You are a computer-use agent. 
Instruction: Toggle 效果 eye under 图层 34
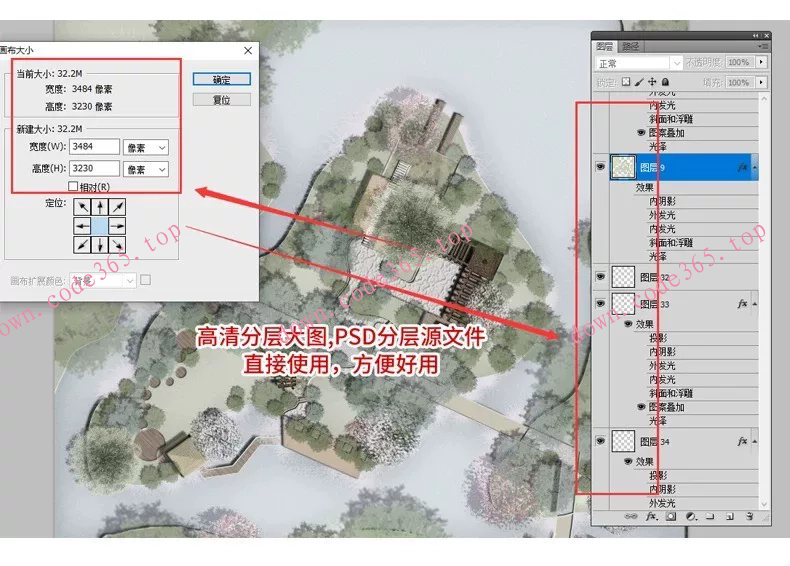[x=628, y=462]
